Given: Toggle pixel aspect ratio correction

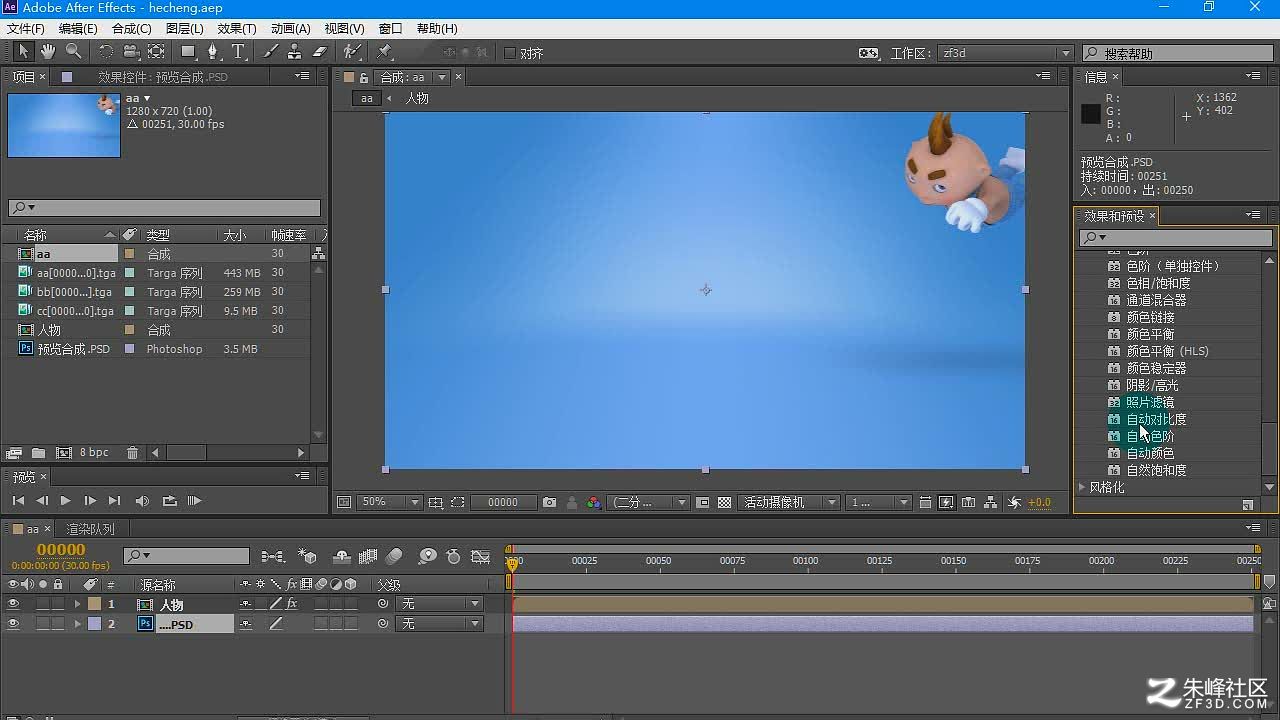Looking at the screenshot, I should [925, 502].
